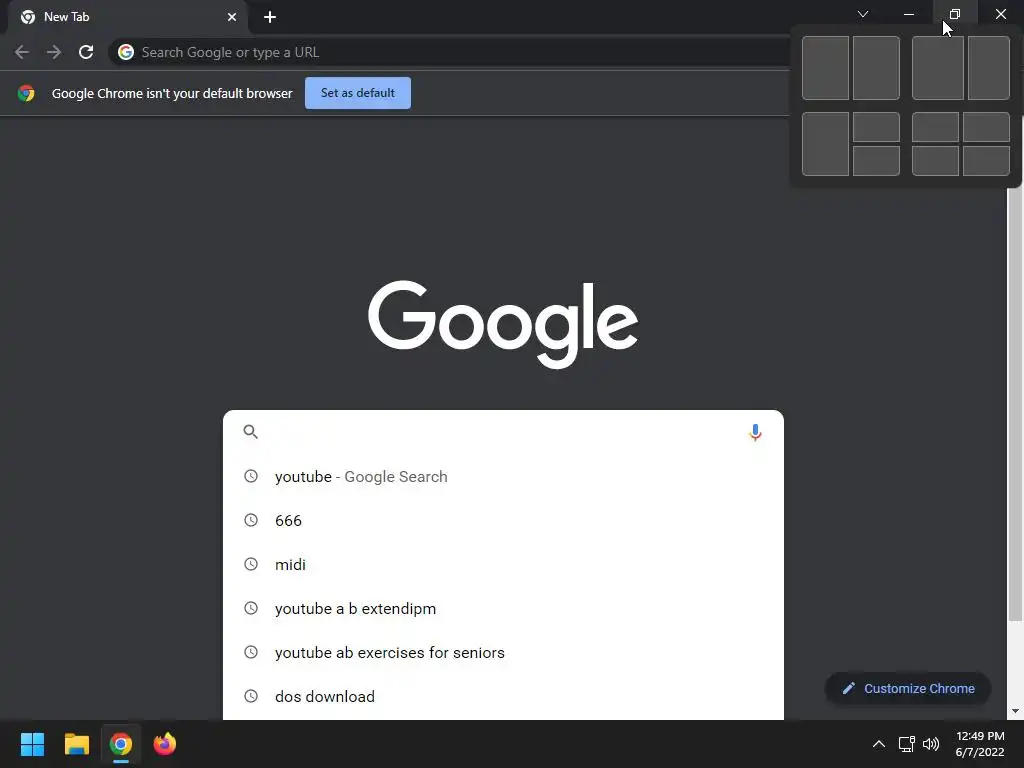Viewport: 1024px width, 768px height.
Task: Choose top-right quadrant of the four-zone snap layout
Action: (x=986, y=127)
